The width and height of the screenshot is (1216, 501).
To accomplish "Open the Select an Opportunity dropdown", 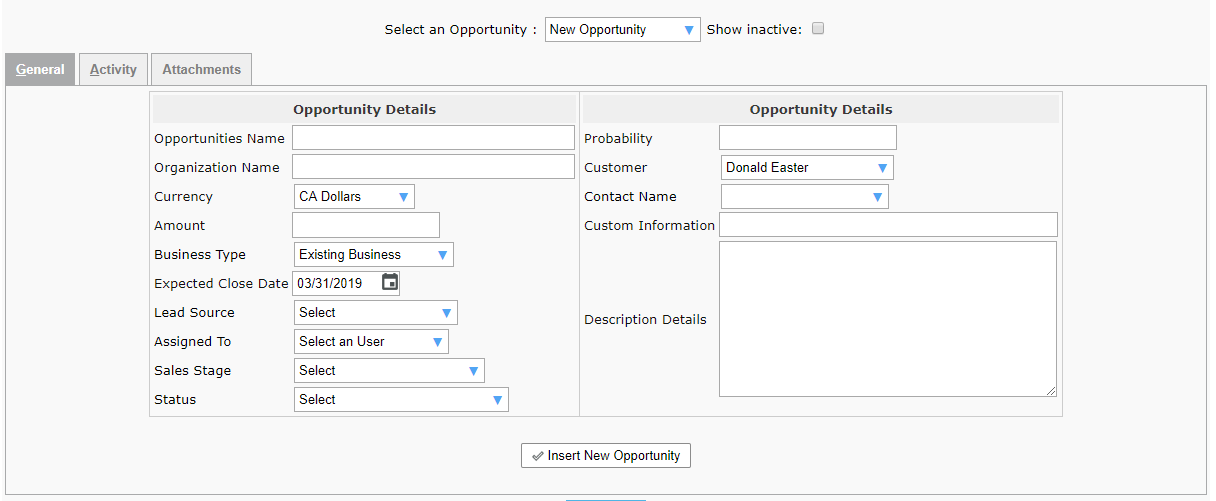I will pyautogui.click(x=622, y=30).
